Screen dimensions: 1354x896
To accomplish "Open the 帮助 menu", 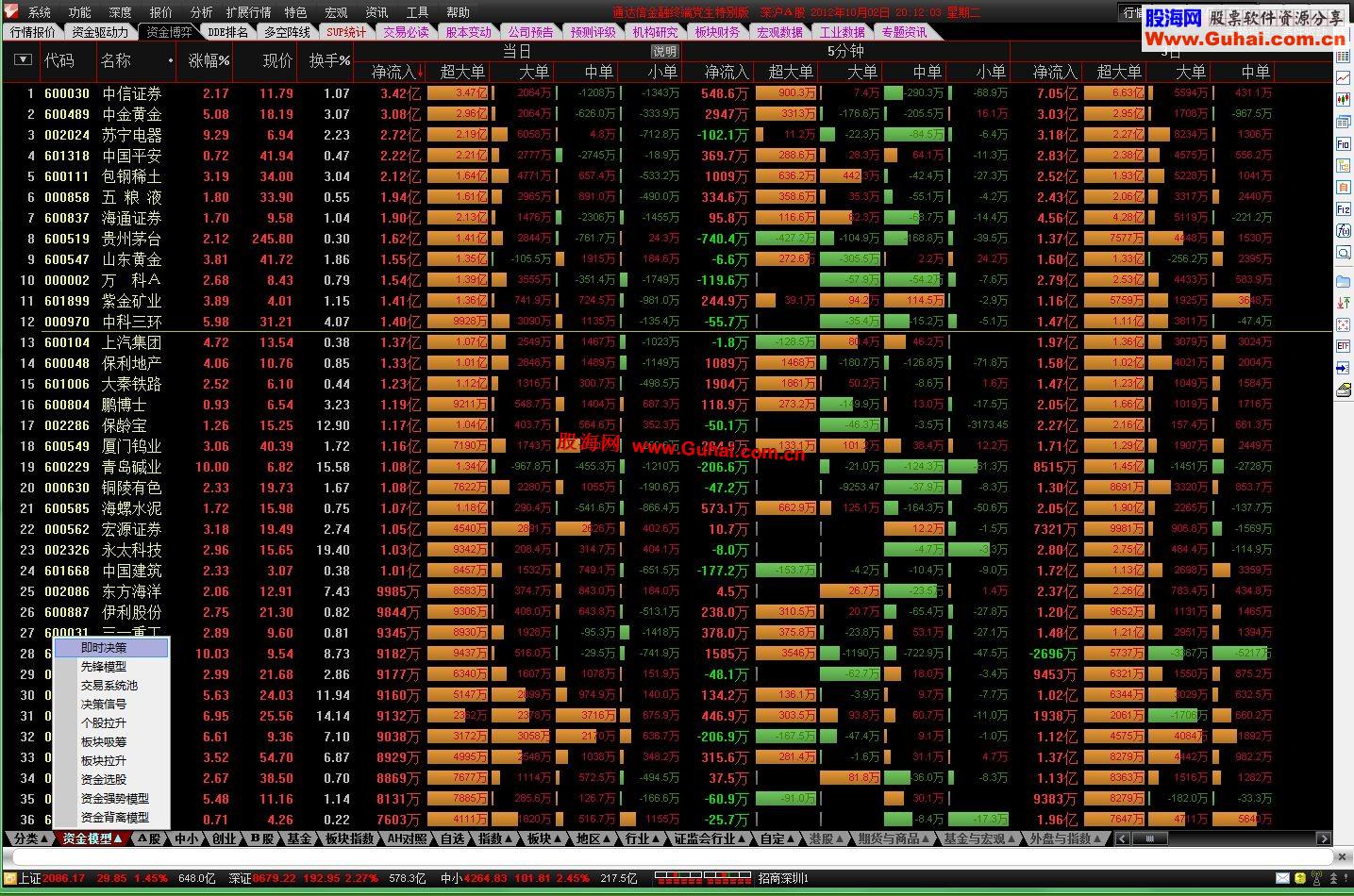I will point(458,12).
